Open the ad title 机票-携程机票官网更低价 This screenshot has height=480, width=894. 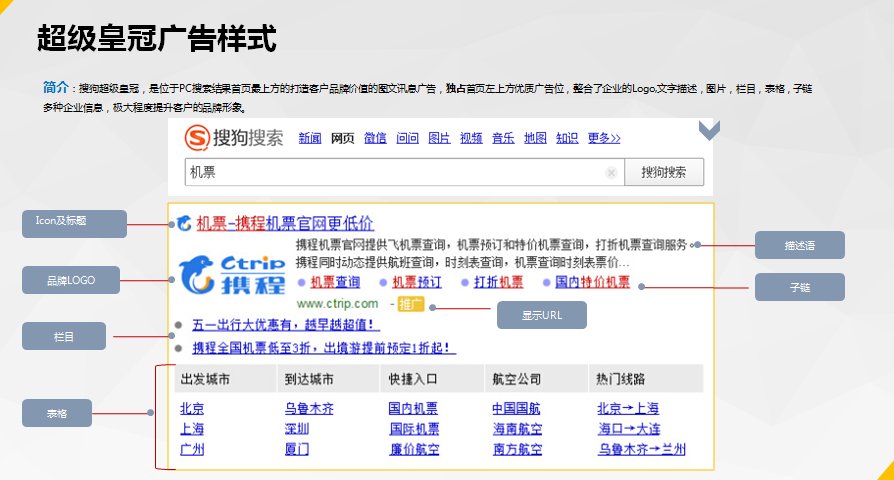pos(285,223)
